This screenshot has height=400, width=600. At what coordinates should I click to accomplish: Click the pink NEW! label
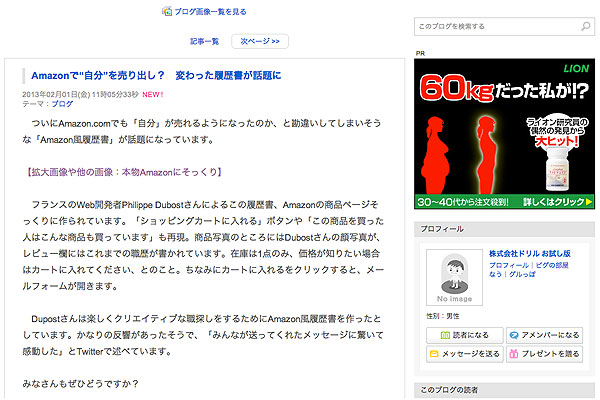click(153, 95)
